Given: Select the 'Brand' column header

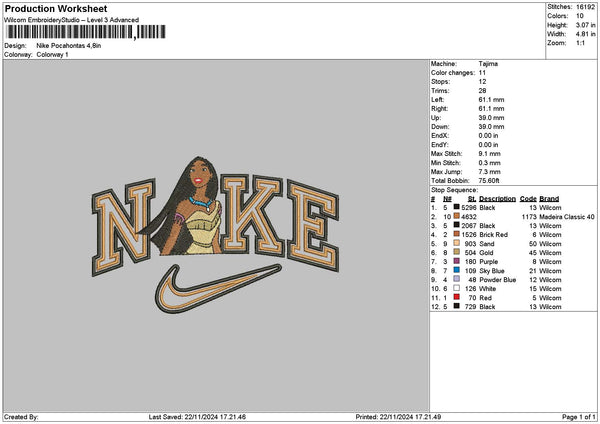Looking at the screenshot, I should [549, 199].
